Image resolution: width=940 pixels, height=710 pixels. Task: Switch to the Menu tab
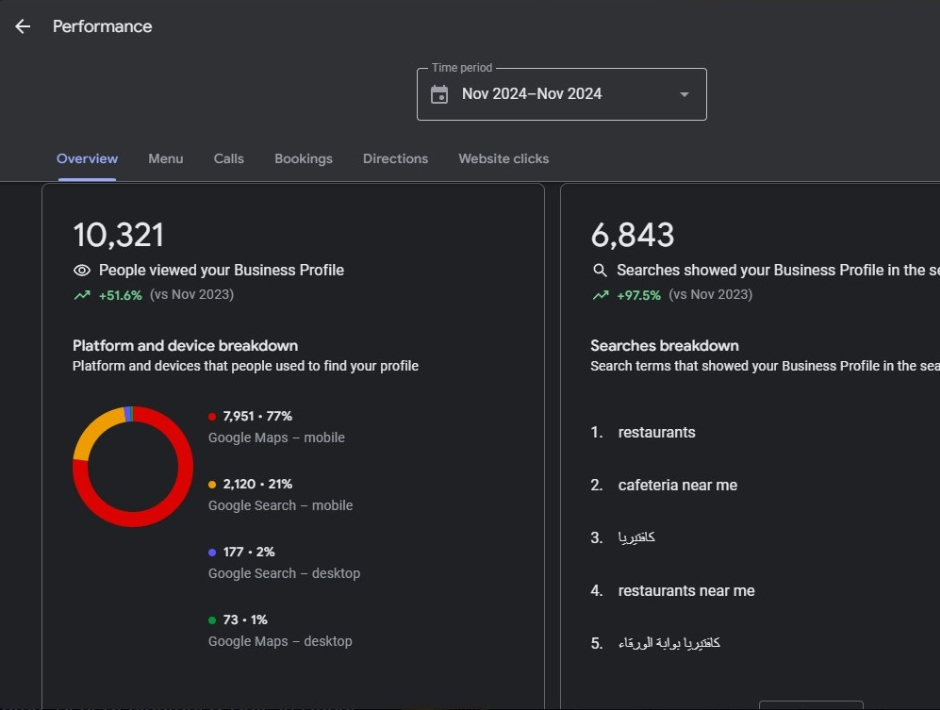point(165,159)
